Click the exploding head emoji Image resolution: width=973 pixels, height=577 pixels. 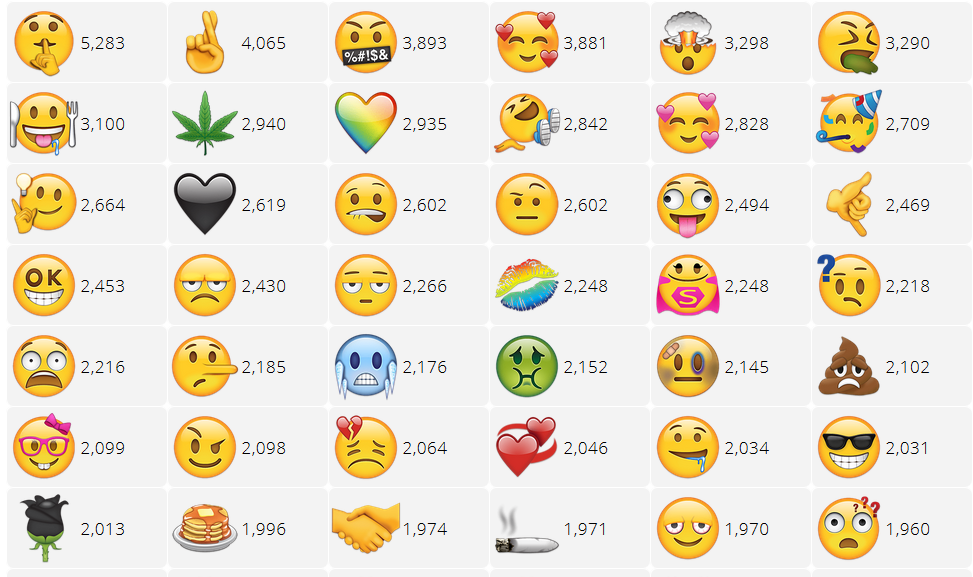[x=688, y=42]
